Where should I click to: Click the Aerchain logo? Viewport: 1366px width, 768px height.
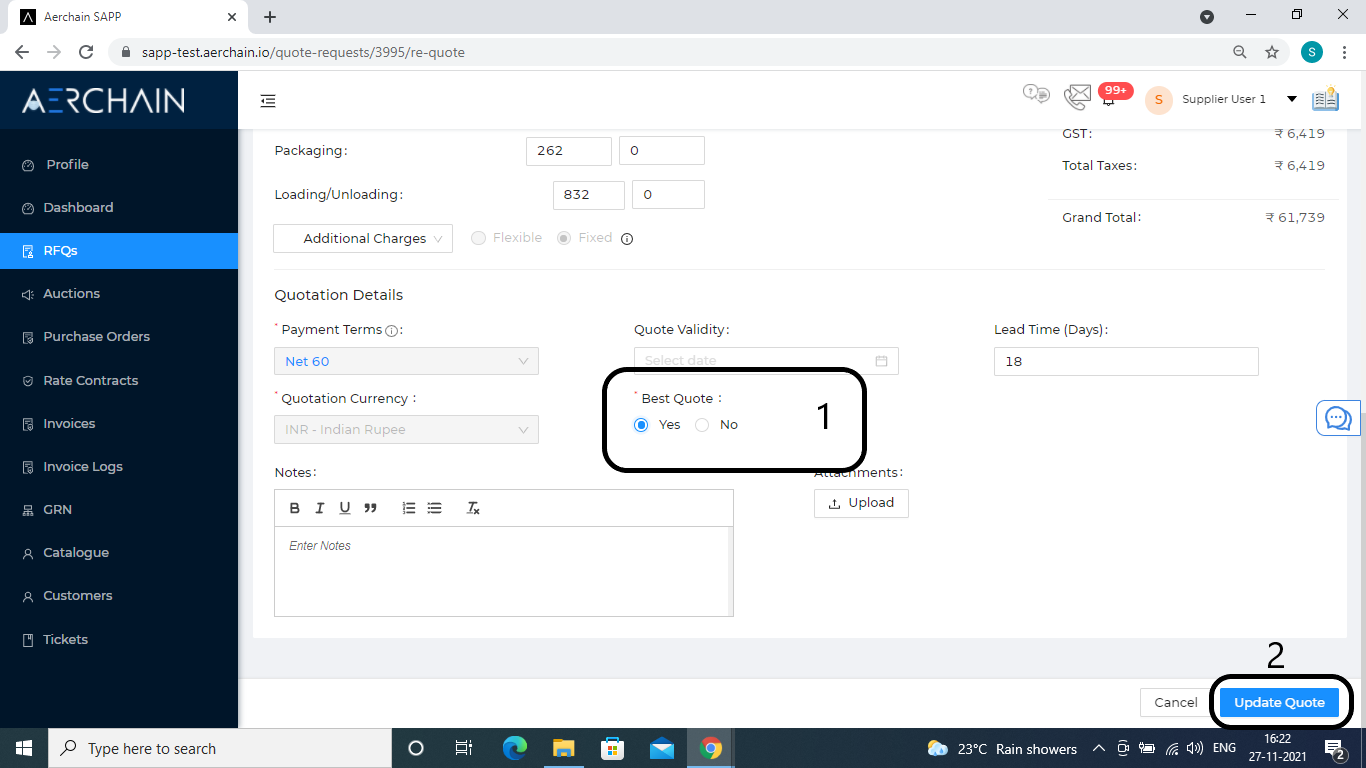pos(103,100)
